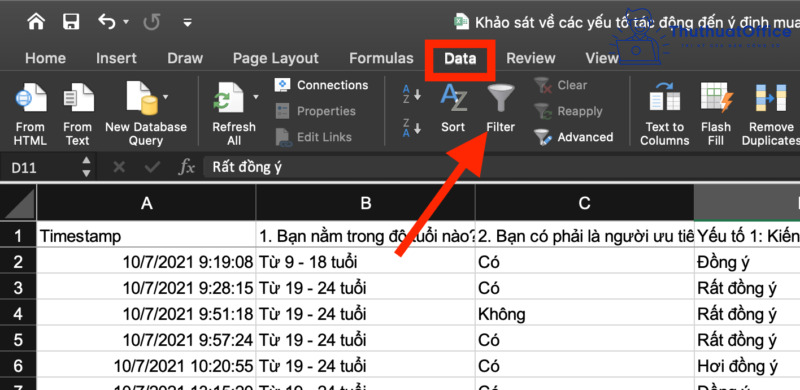Open Advanced filter options

tap(573, 137)
